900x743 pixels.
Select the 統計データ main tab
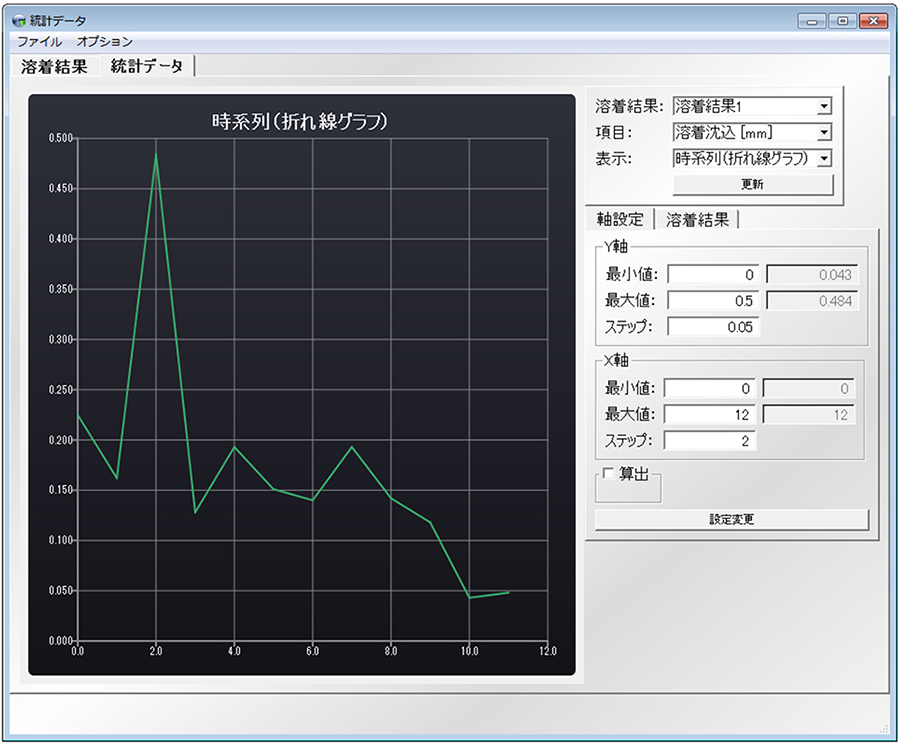tap(146, 66)
